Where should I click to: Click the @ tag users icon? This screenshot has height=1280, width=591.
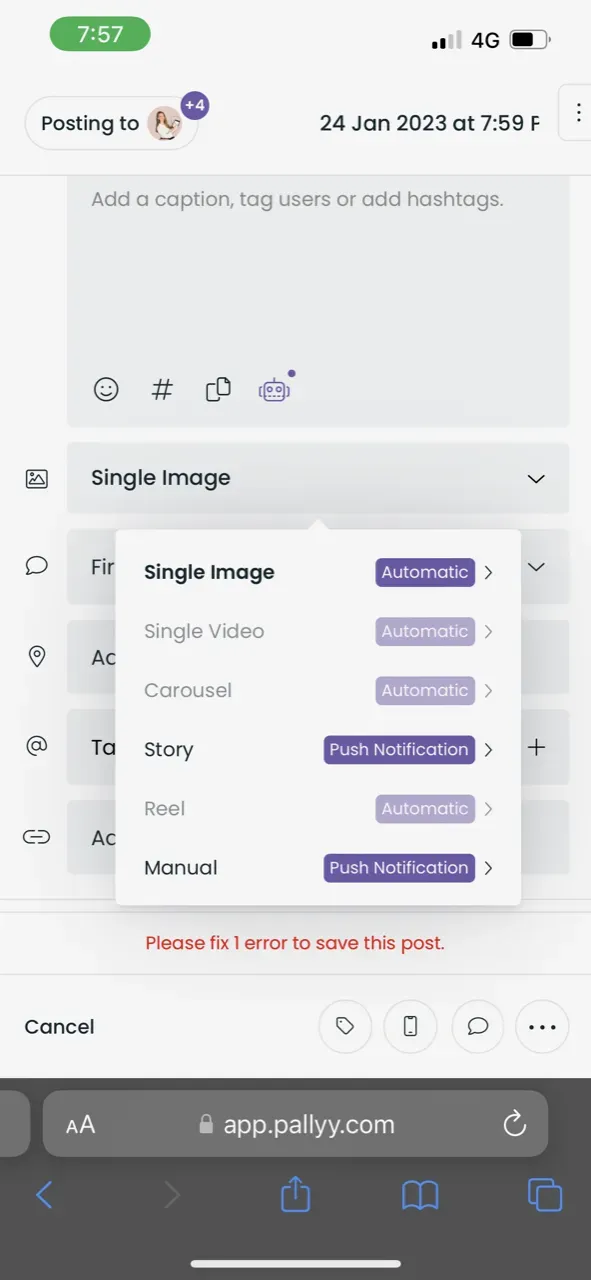(36, 746)
